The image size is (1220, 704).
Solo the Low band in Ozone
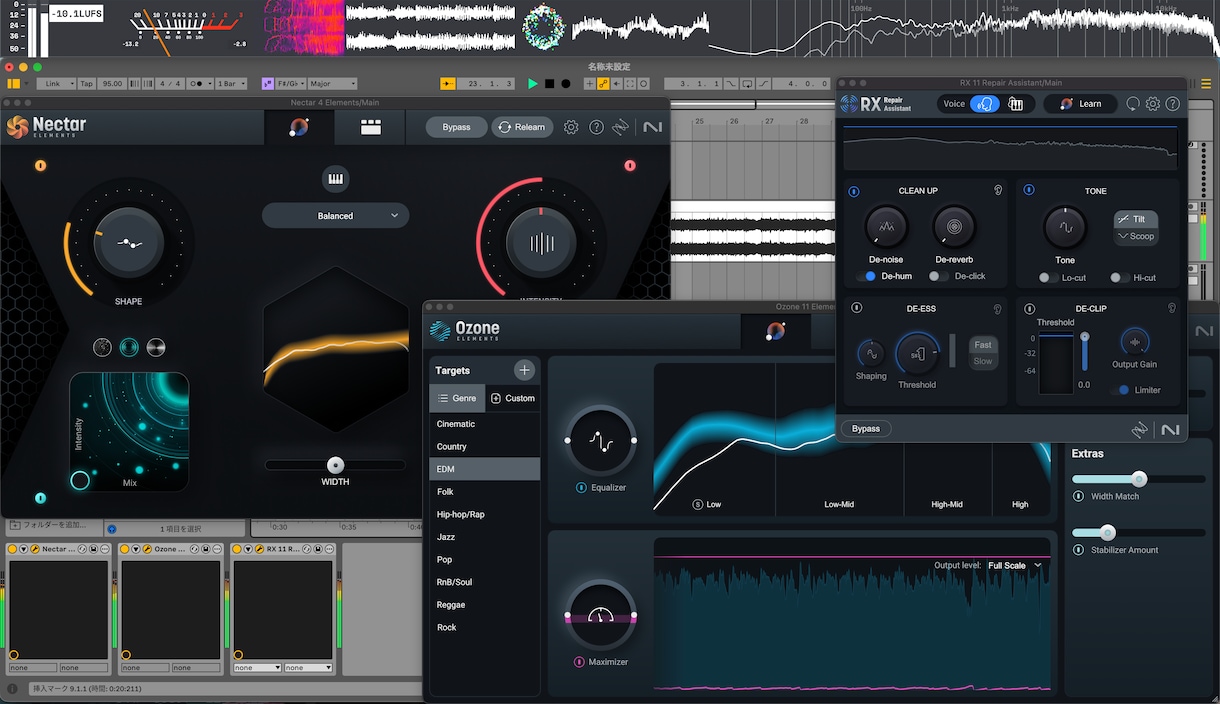pos(698,504)
